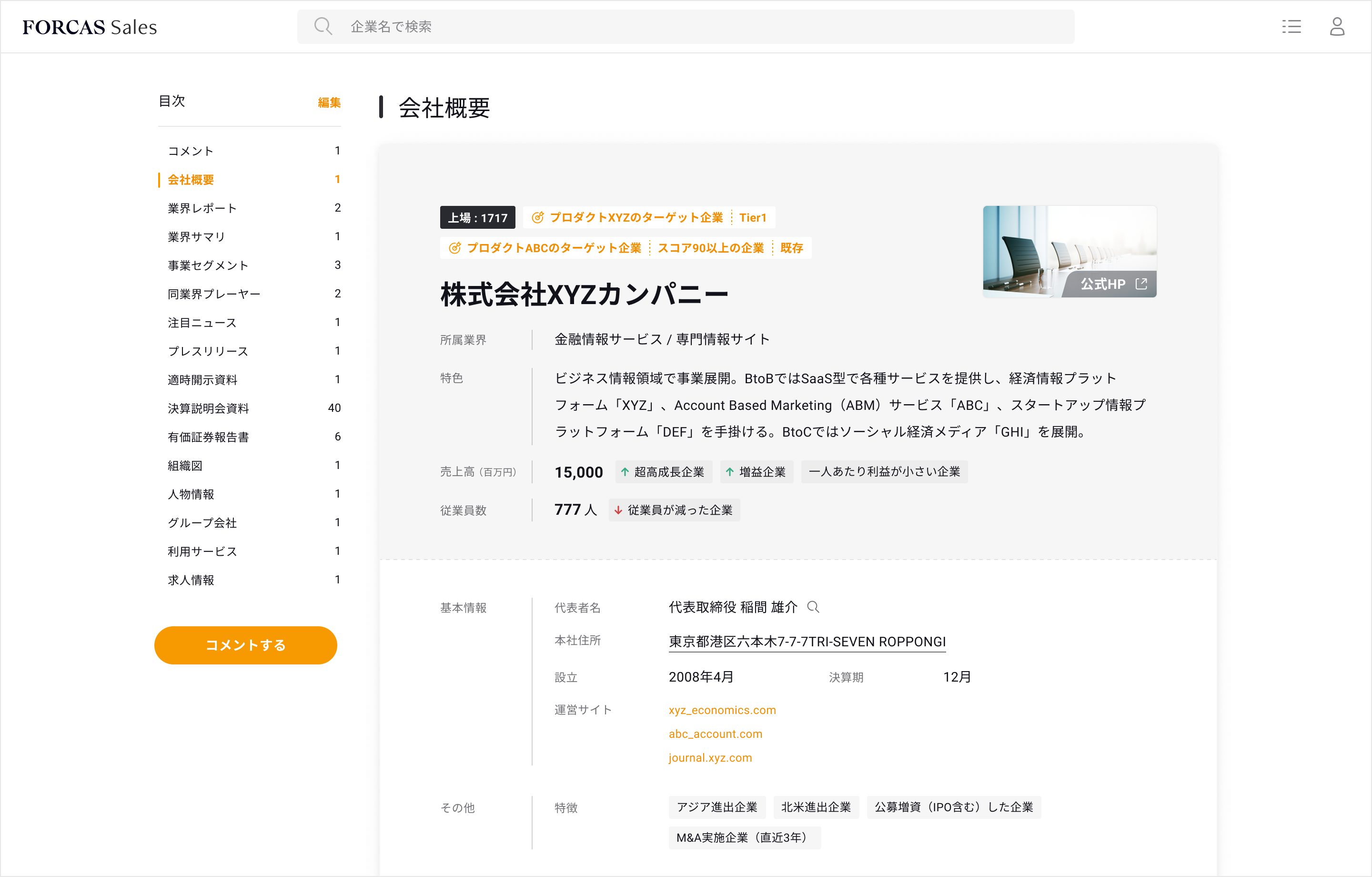Image resolution: width=1372 pixels, height=877 pixels.
Task: Click the magnifier icon beside 稲間 雄介
Action: [813, 607]
